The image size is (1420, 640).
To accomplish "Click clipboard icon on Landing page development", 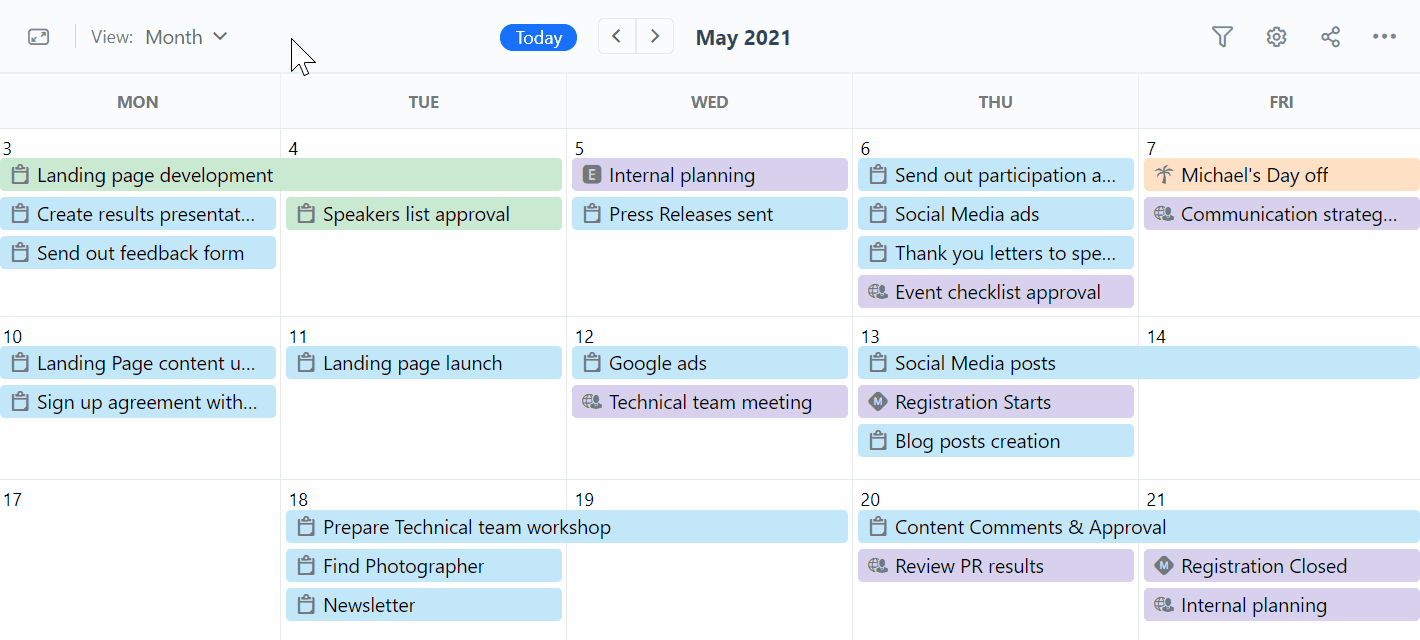I will point(19,175).
